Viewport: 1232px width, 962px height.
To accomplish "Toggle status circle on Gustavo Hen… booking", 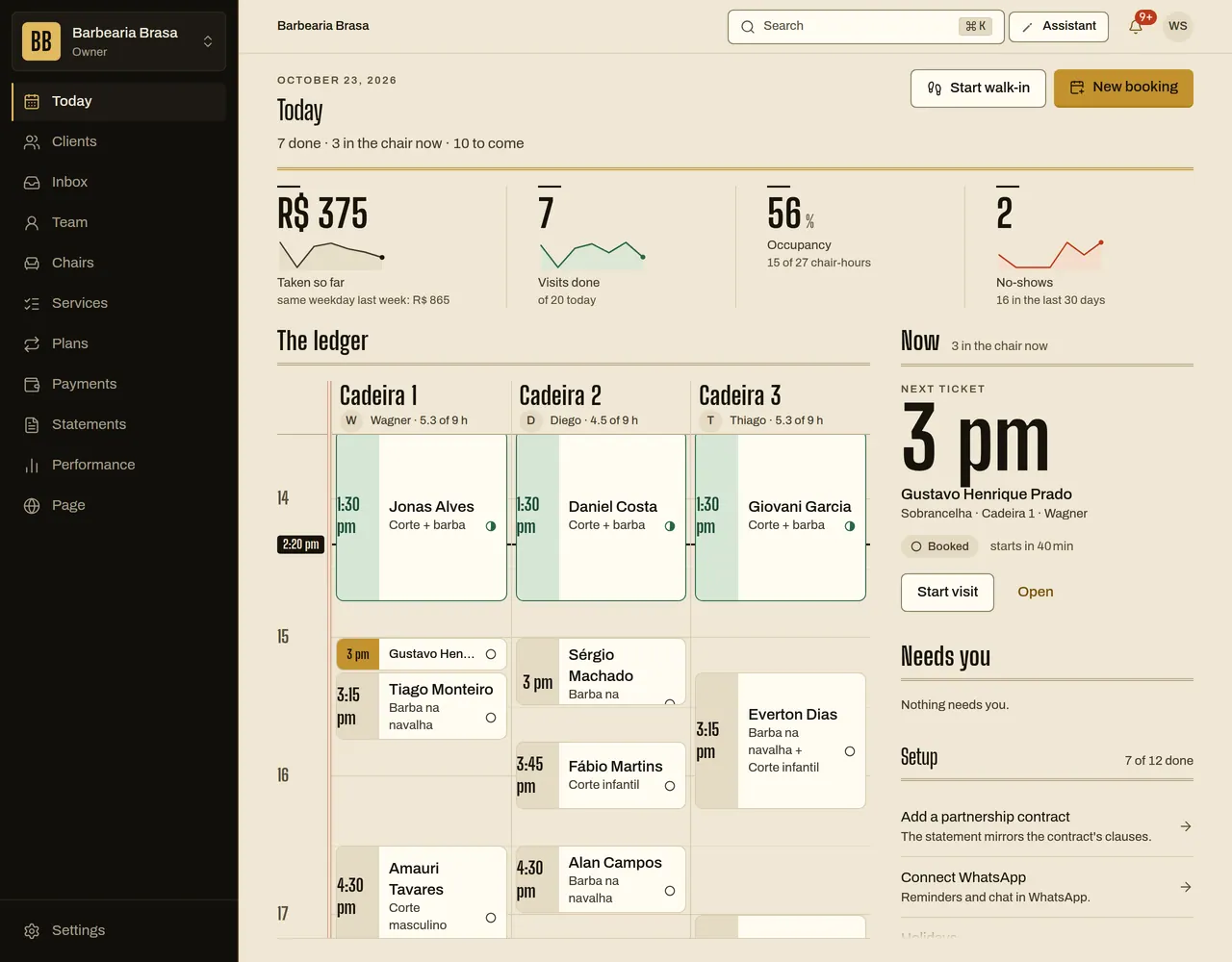I will click(x=491, y=654).
